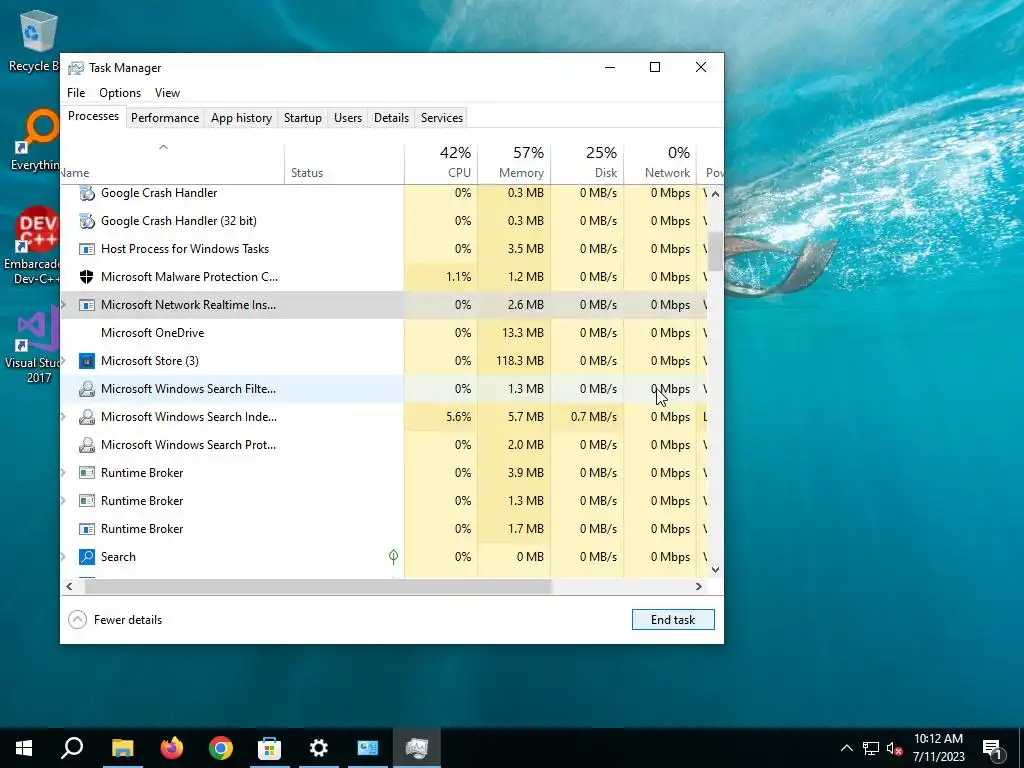
Task: Click the Task Manager taskbar icon
Action: click(x=417, y=748)
